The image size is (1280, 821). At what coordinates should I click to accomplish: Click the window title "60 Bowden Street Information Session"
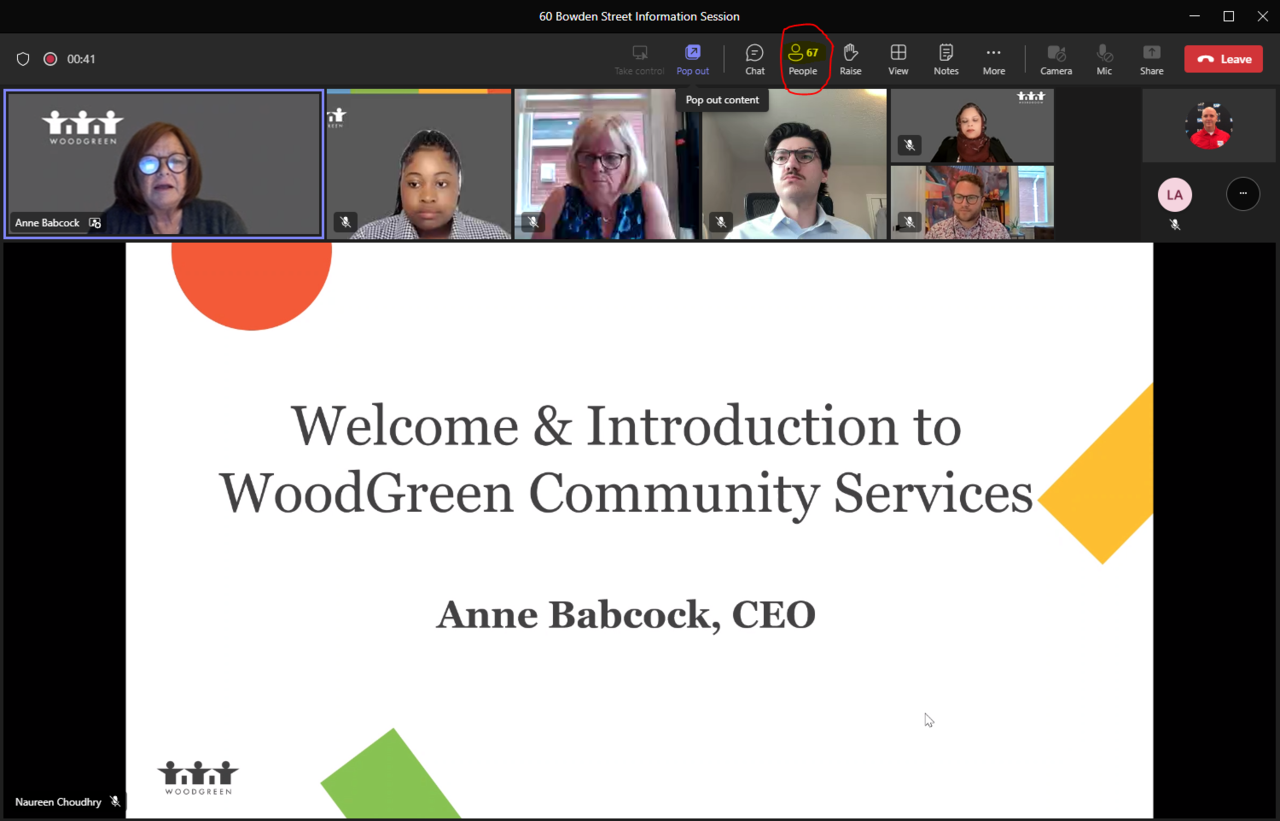click(x=640, y=16)
